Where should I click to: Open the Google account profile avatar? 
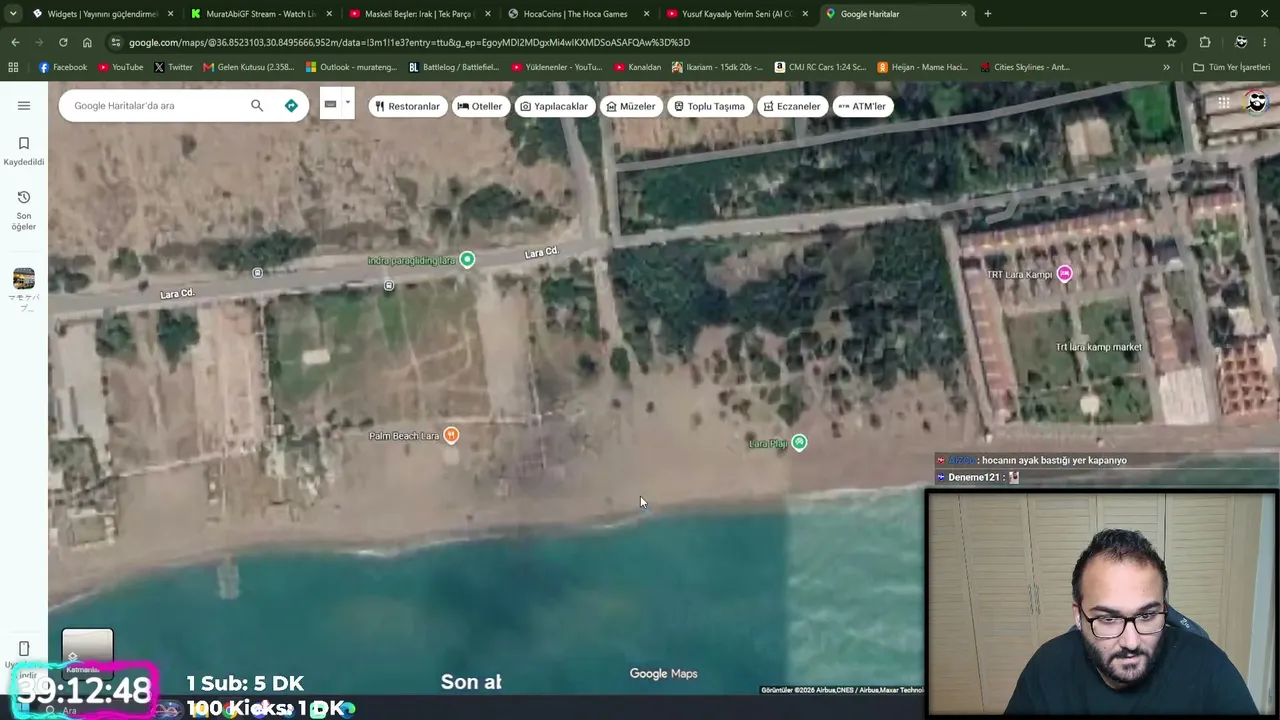tap(1257, 103)
